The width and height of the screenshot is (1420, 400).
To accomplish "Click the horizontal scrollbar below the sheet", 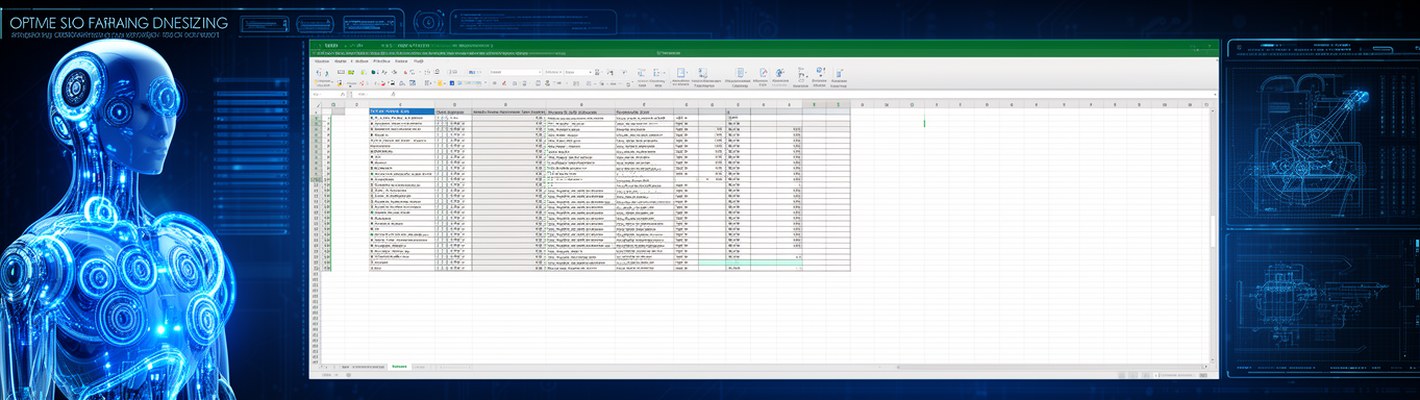I will [x=900, y=367].
